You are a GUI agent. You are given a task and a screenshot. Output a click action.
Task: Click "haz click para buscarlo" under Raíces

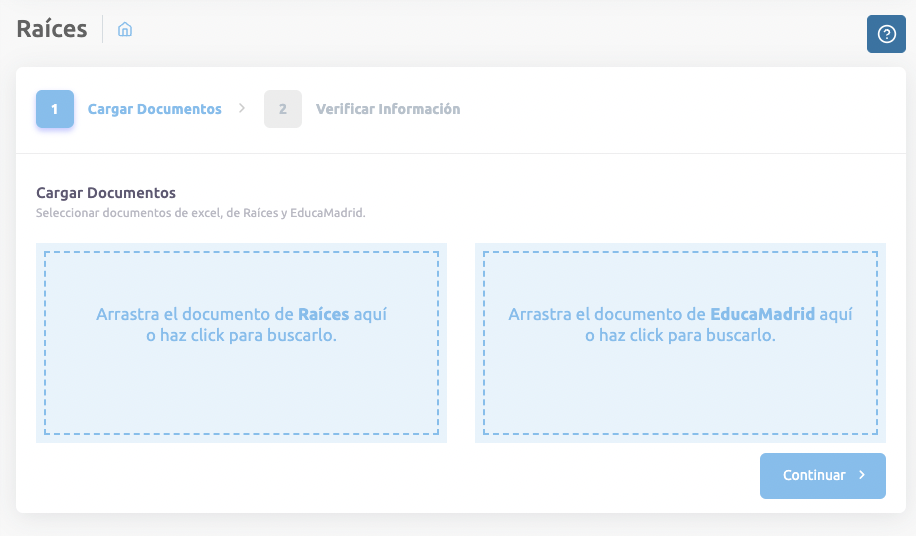click(252, 336)
